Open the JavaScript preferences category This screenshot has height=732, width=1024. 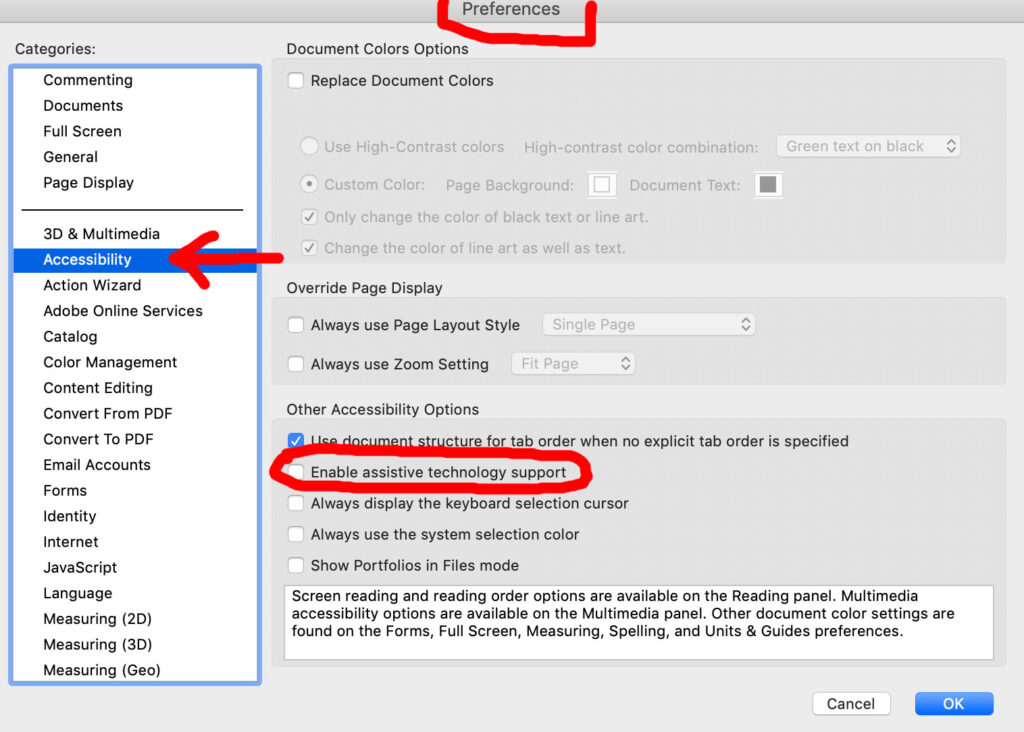click(x=80, y=567)
